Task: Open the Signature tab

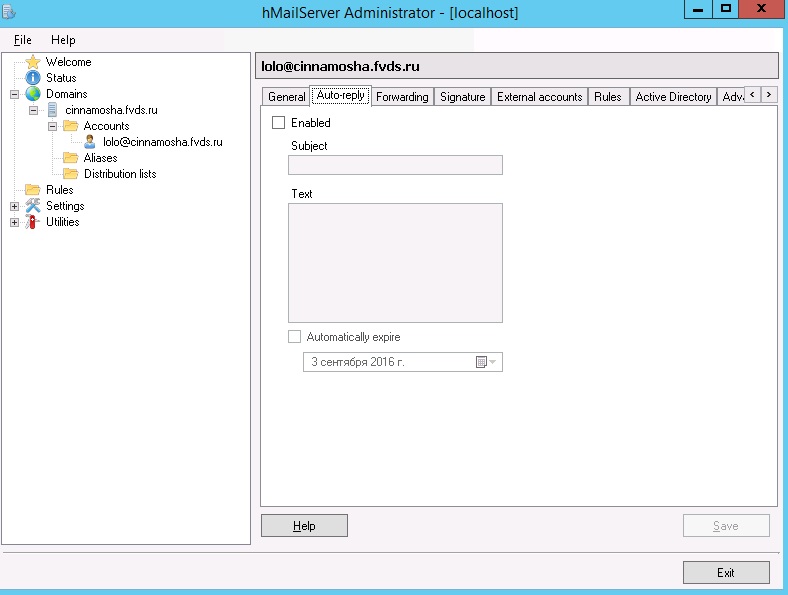Action: pos(462,96)
